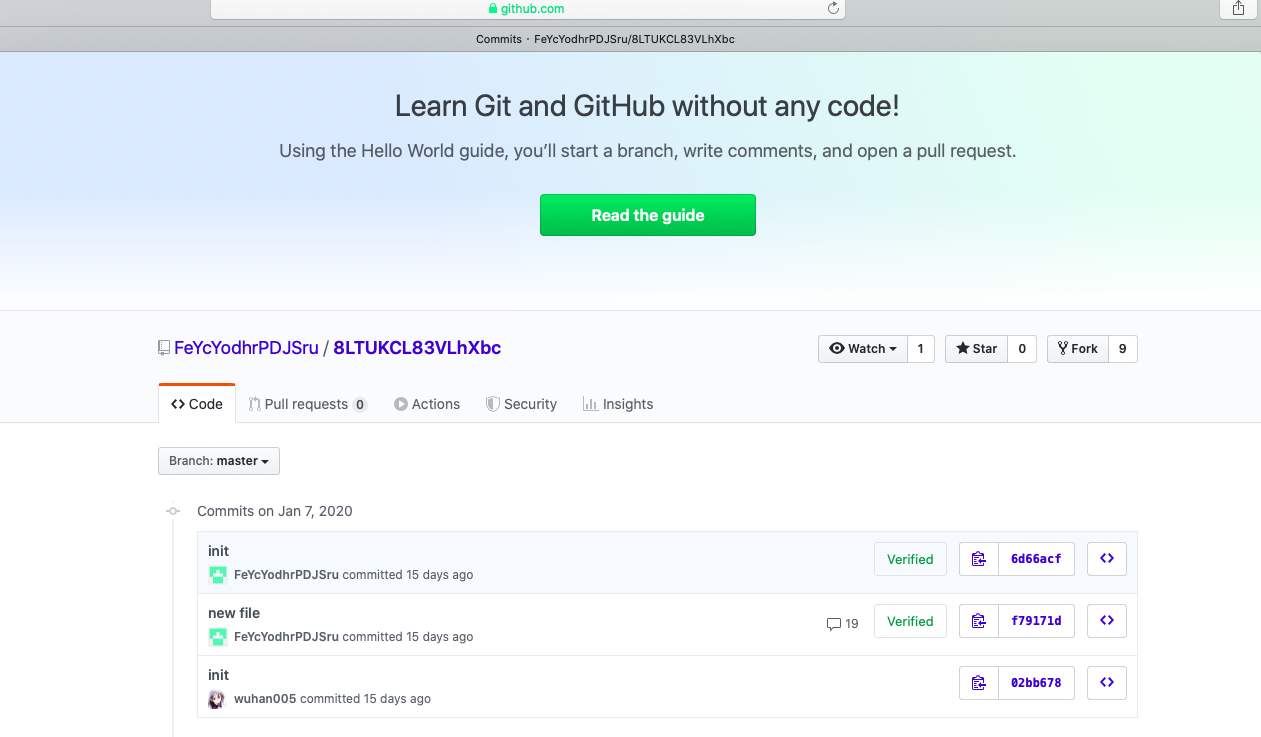
Task: Browse repository at commit 02bb678
Action: point(1107,683)
